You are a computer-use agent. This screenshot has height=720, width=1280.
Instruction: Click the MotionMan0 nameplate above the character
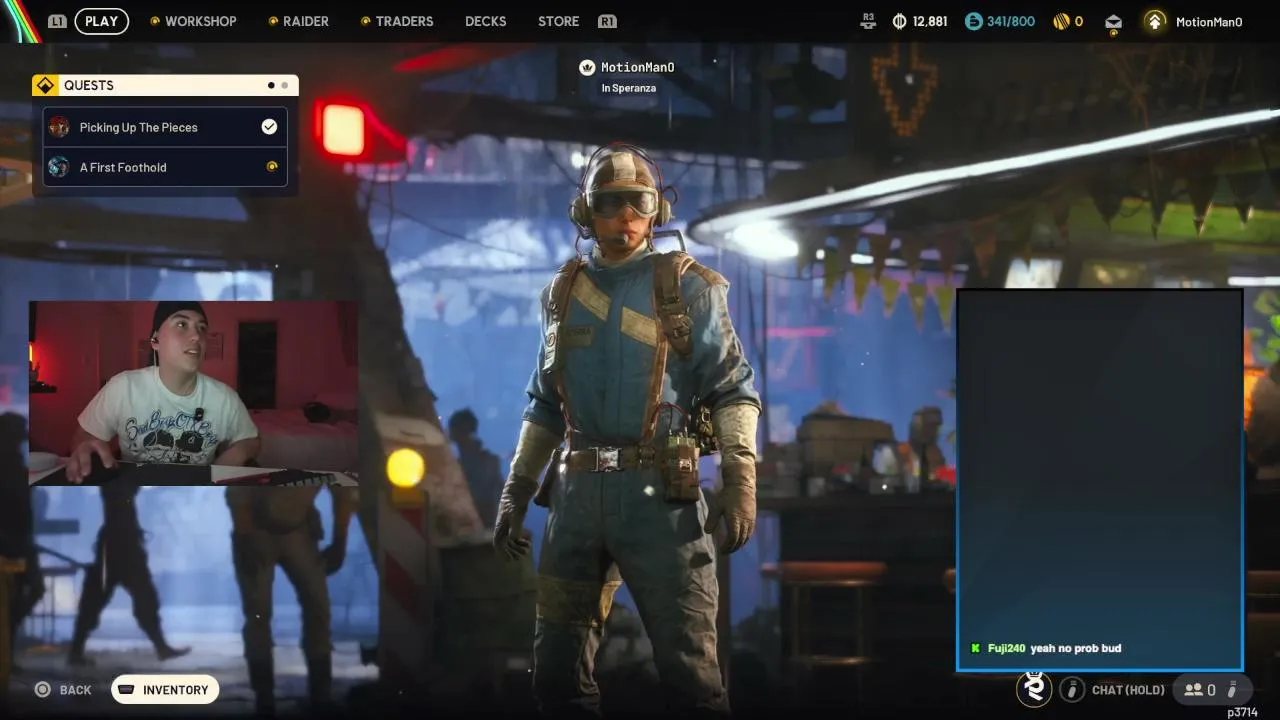point(638,68)
